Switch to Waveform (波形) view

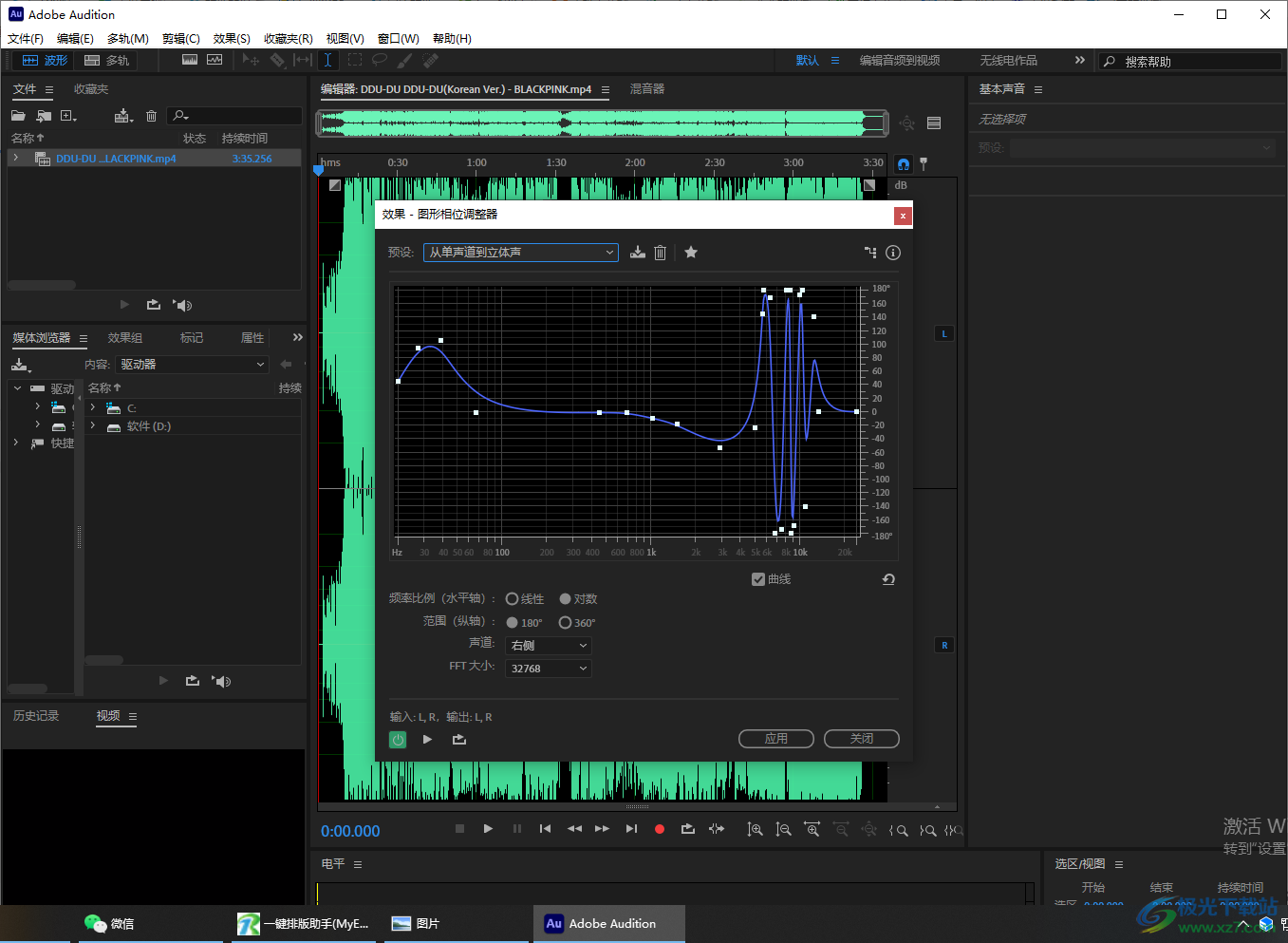point(45,60)
